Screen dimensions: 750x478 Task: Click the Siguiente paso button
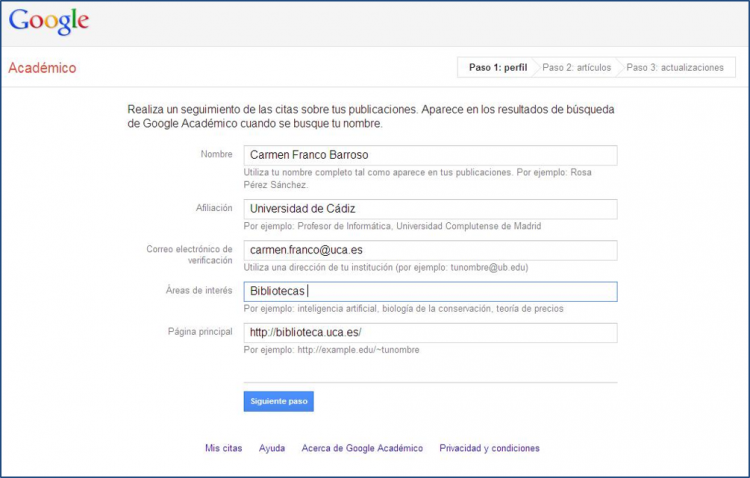tap(278, 401)
